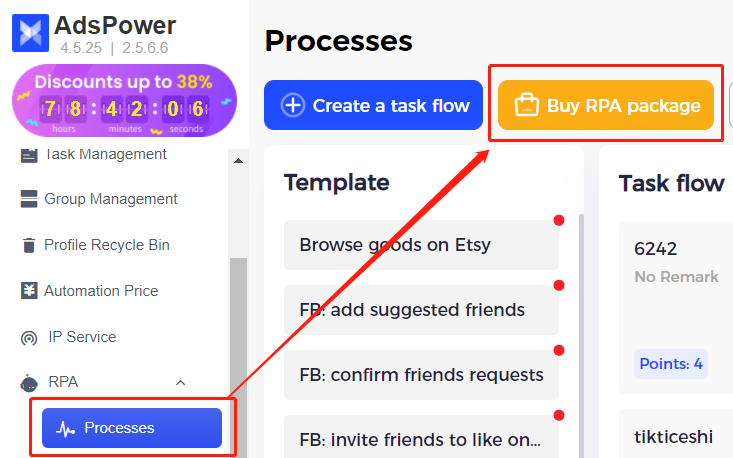Click the Automation Price yen icon
The width and height of the screenshot is (733, 458).
click(x=28, y=291)
